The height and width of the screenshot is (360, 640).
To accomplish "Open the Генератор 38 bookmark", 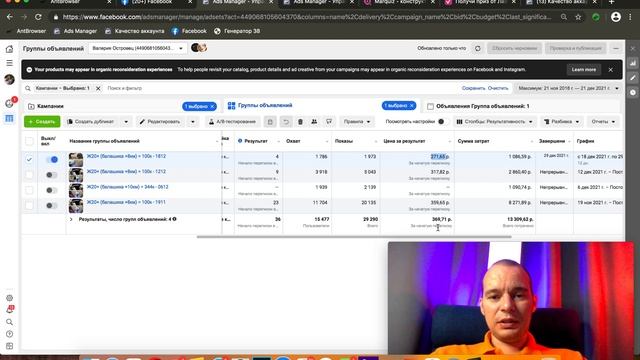I will (x=237, y=31).
